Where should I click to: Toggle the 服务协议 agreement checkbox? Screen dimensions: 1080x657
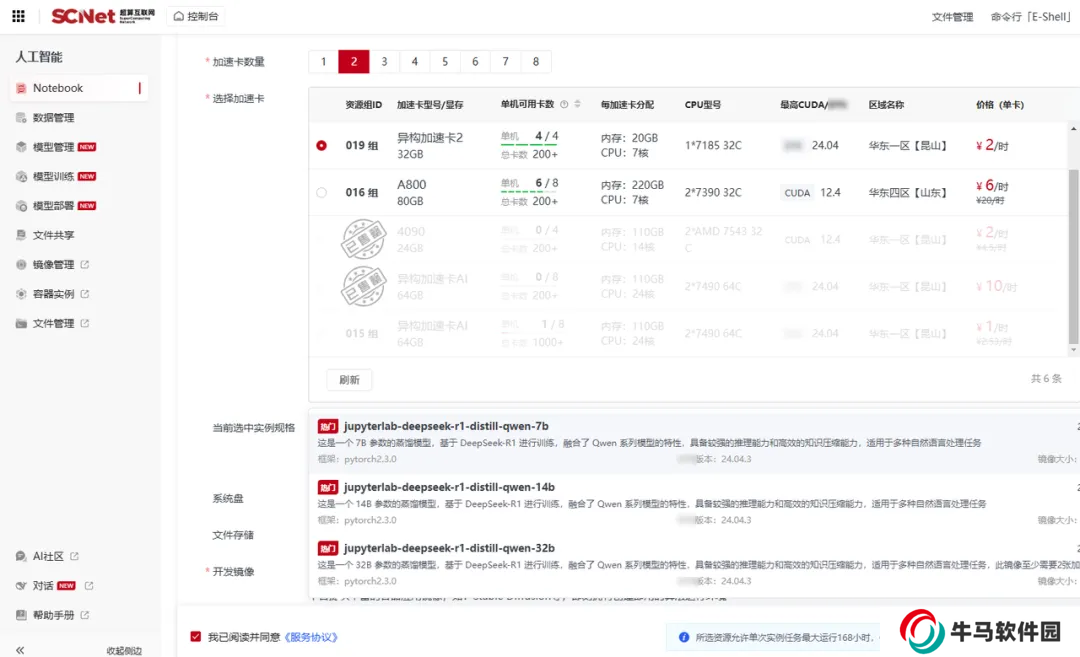click(196, 636)
